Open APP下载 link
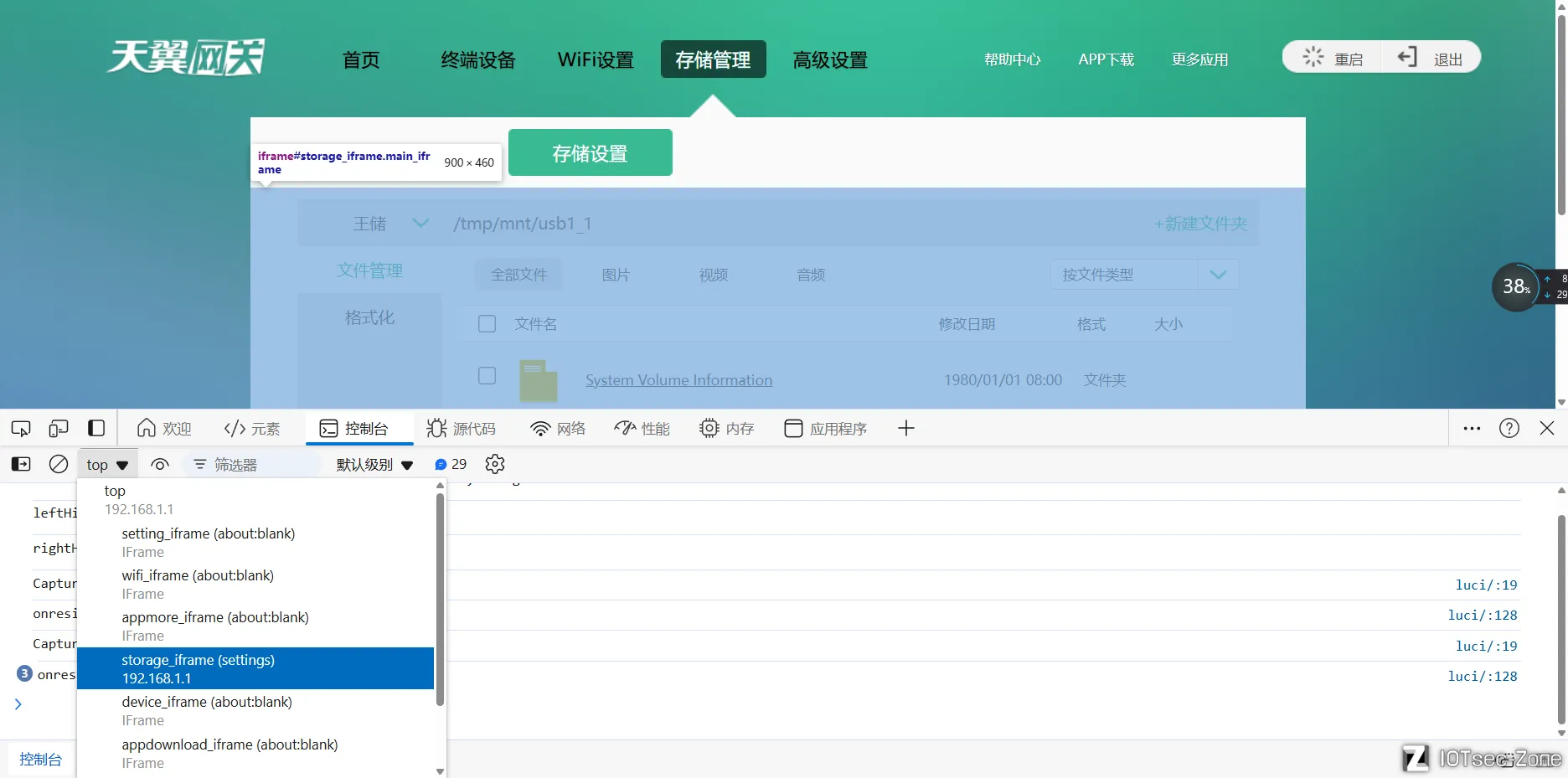The image size is (1568, 778). 1106,59
